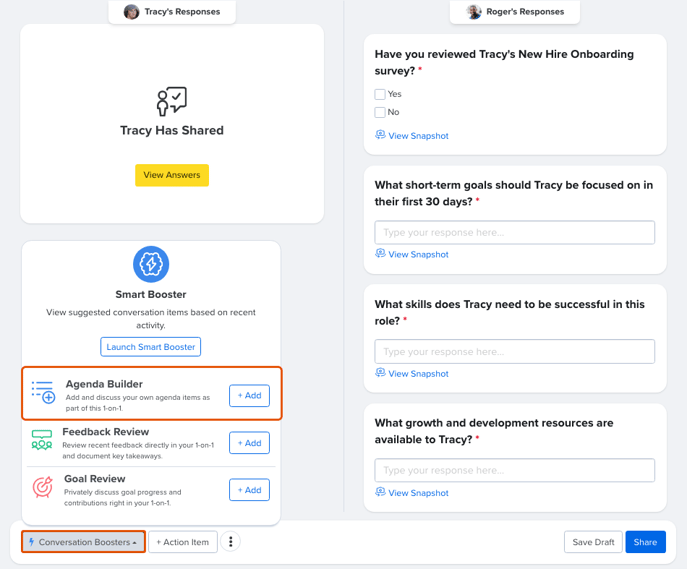Click Tracy's avatar in the responses tab
Viewport: 687px width, 569px height.
tap(131, 12)
